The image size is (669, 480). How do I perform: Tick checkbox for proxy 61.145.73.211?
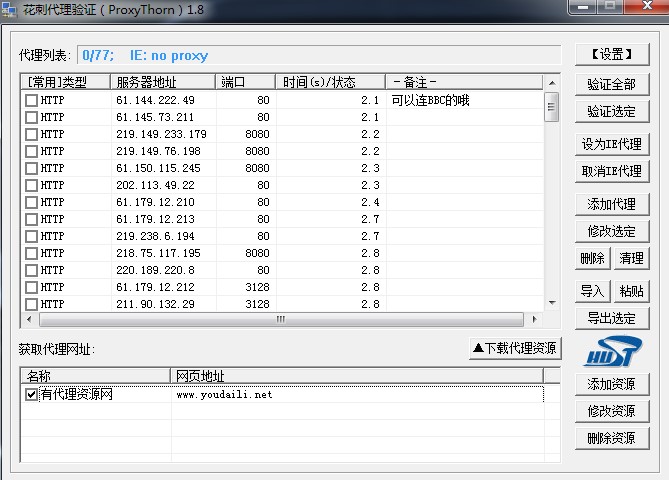coord(31,117)
